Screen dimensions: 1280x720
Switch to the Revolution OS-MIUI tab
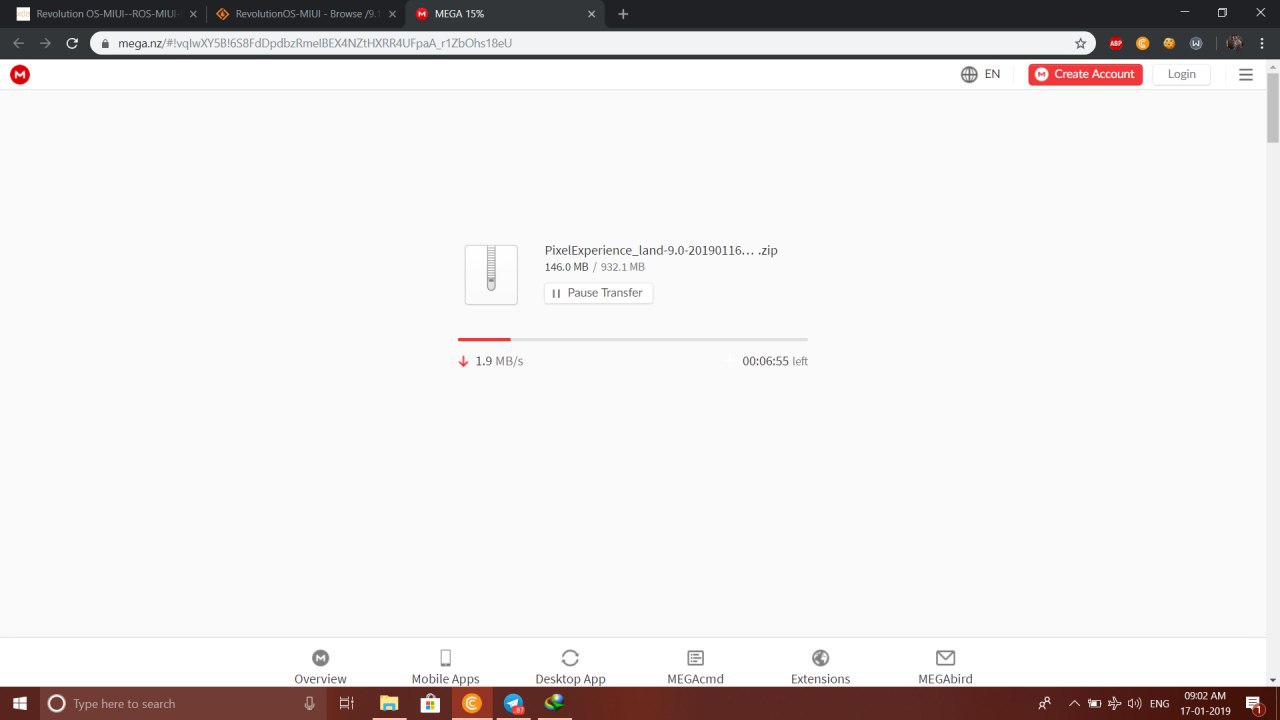point(105,14)
